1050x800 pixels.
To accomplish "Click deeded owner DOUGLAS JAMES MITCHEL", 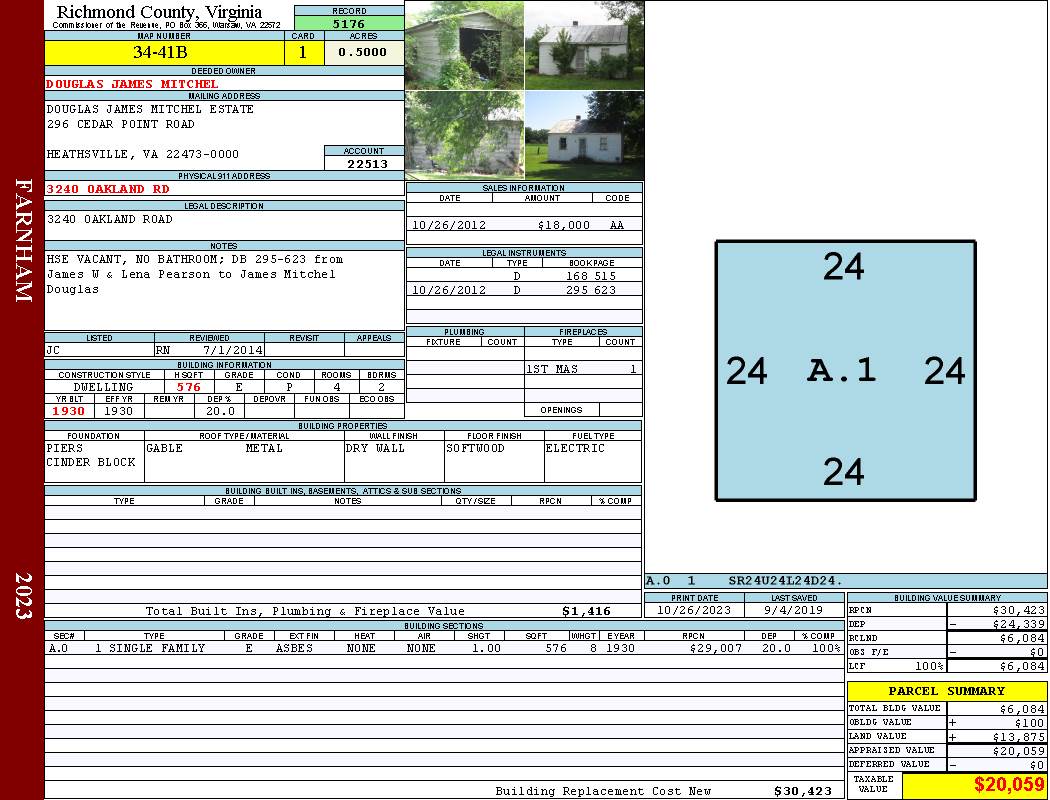I will coord(132,84).
